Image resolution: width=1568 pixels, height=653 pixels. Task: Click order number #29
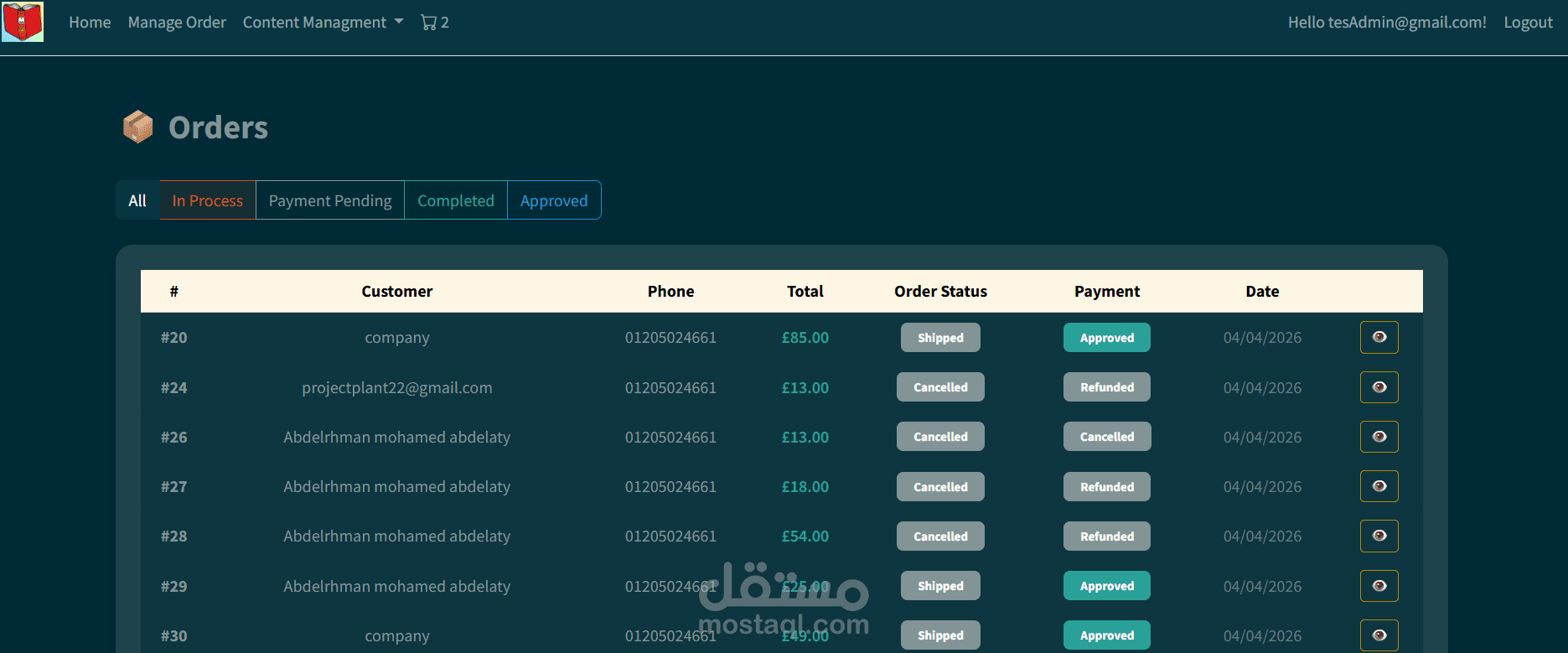(x=174, y=586)
